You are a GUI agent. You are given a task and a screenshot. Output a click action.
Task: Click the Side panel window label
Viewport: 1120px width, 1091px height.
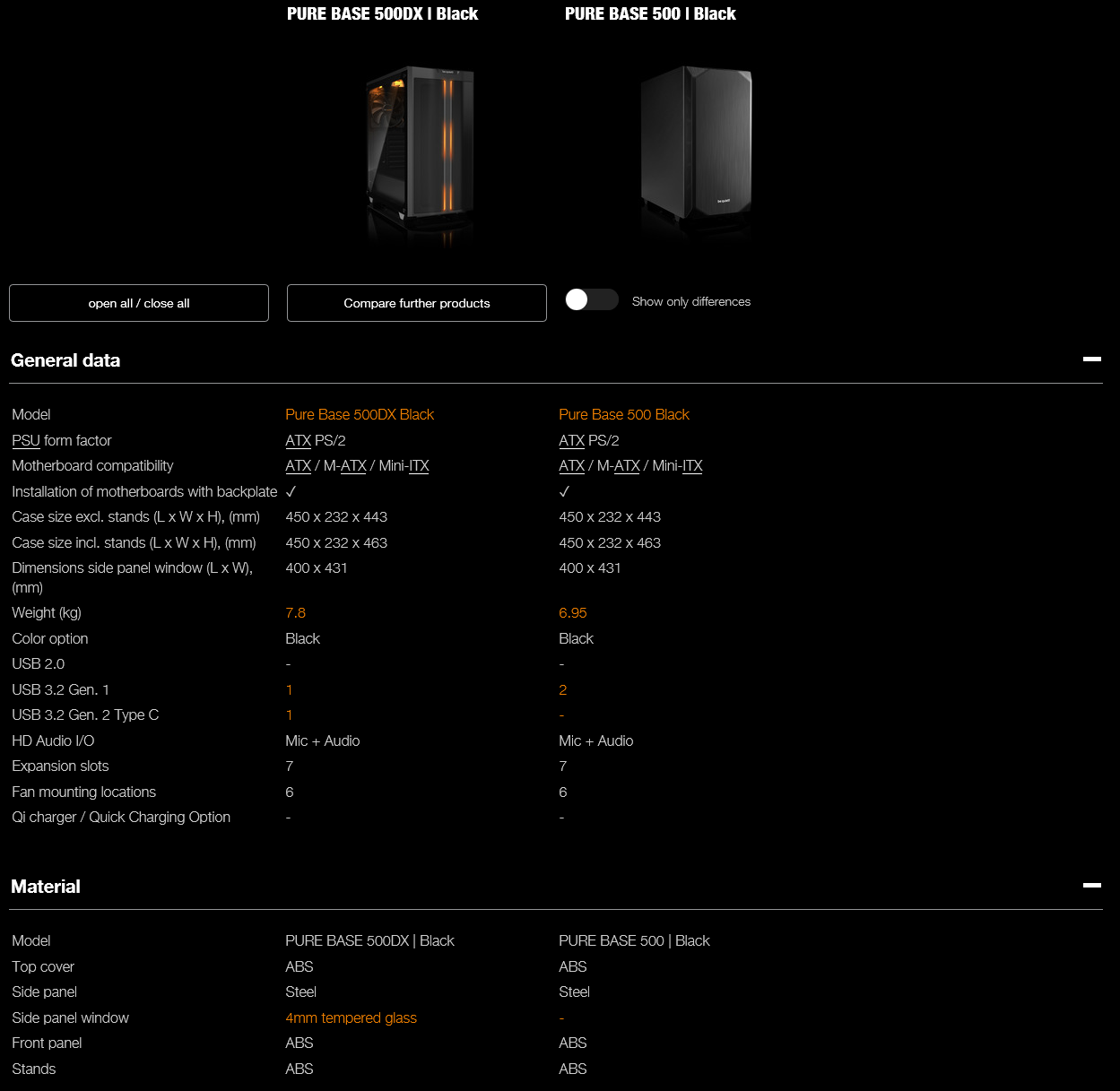pos(70,1017)
